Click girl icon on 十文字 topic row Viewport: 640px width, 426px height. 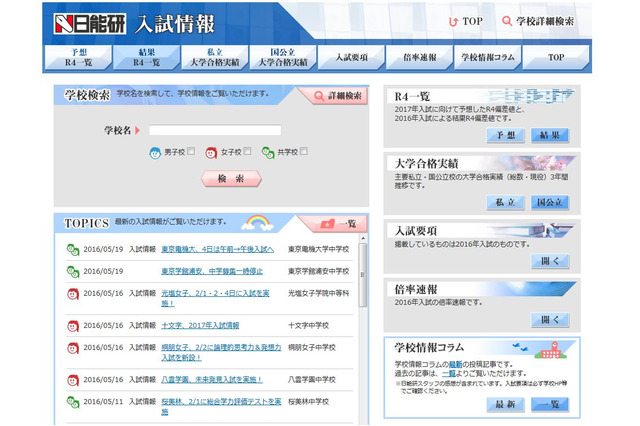73,326
